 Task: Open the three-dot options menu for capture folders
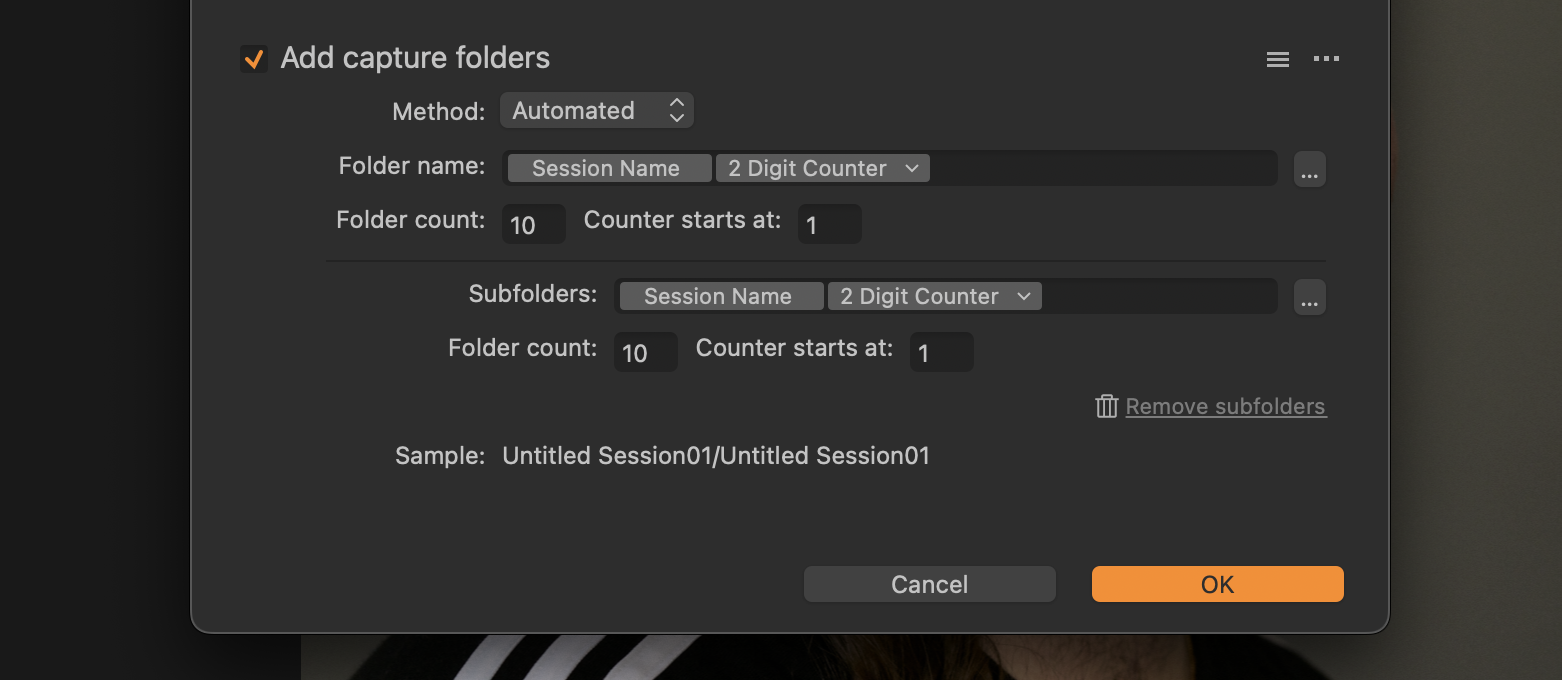pyautogui.click(x=1326, y=59)
